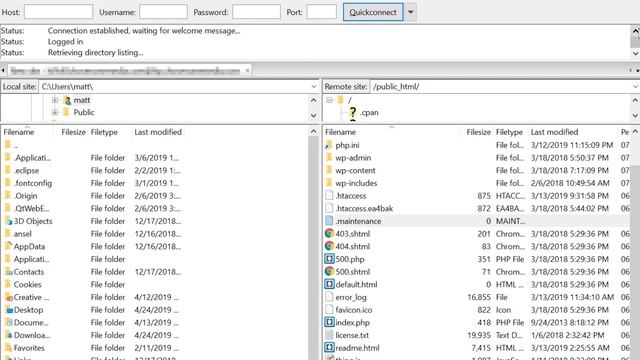Select the .htaccess file icon
The image size is (640, 360).
[x=329, y=196]
